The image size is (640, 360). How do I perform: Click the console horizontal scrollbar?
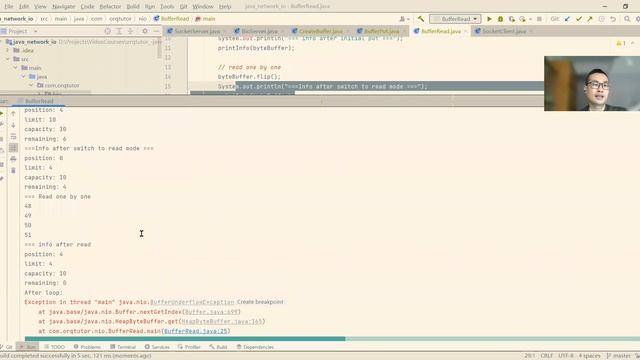point(185,339)
